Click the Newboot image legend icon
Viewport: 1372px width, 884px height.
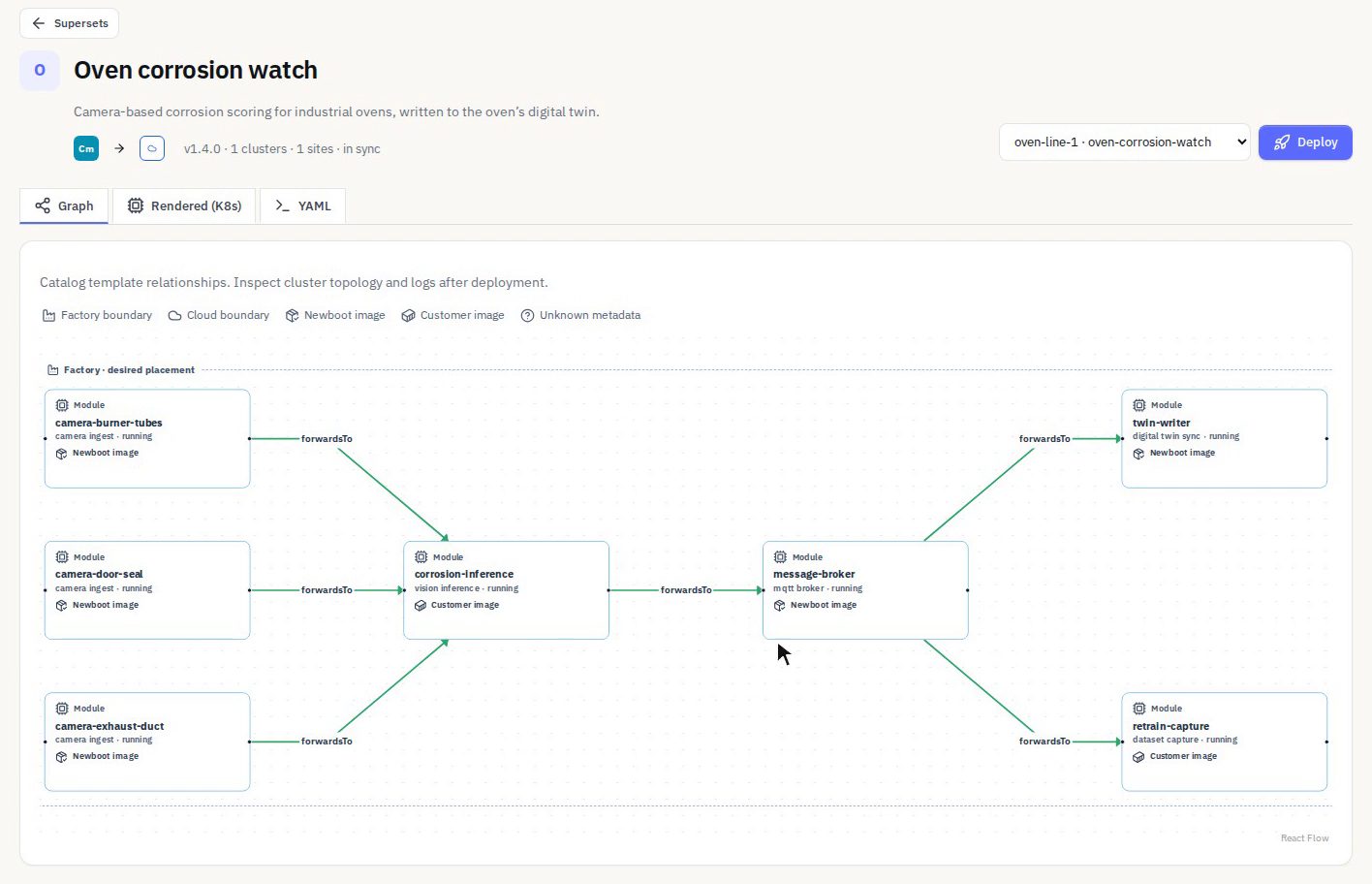pyautogui.click(x=292, y=316)
